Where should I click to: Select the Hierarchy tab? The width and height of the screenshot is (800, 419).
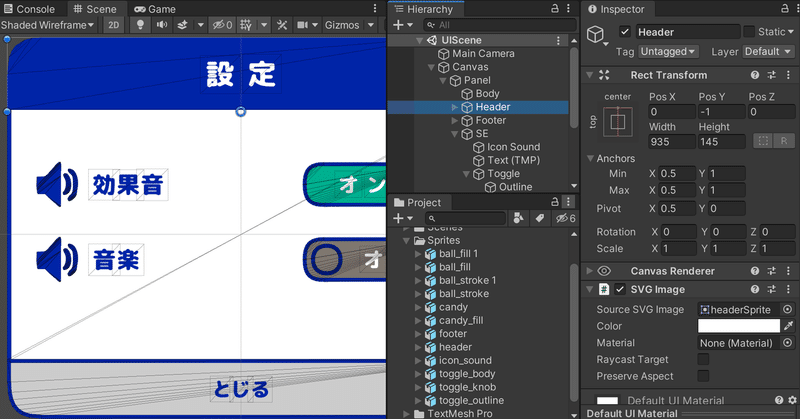[x=424, y=9]
